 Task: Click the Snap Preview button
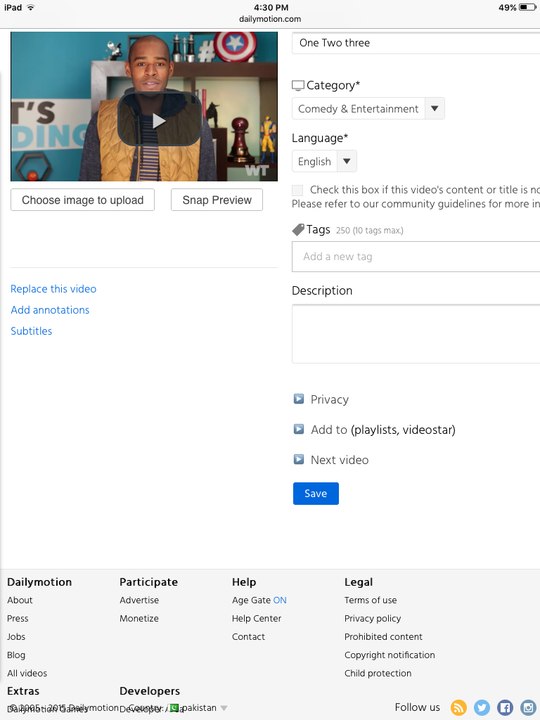217,200
